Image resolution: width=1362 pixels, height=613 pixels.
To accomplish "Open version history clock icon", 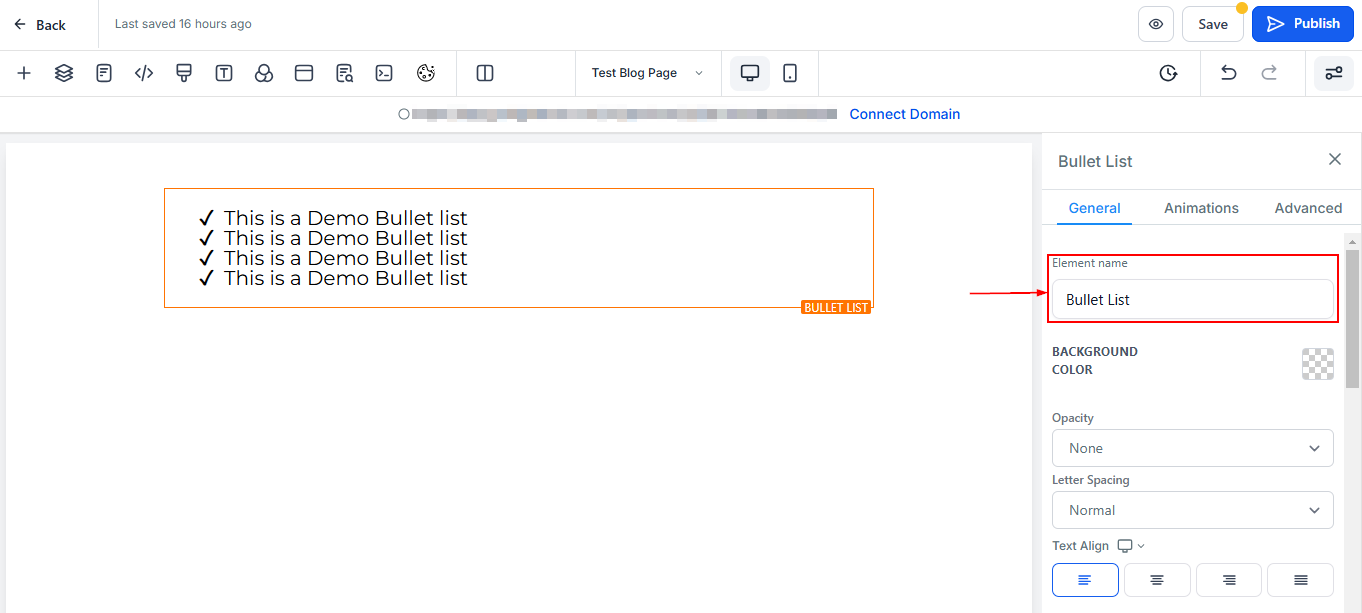I will [1168, 73].
